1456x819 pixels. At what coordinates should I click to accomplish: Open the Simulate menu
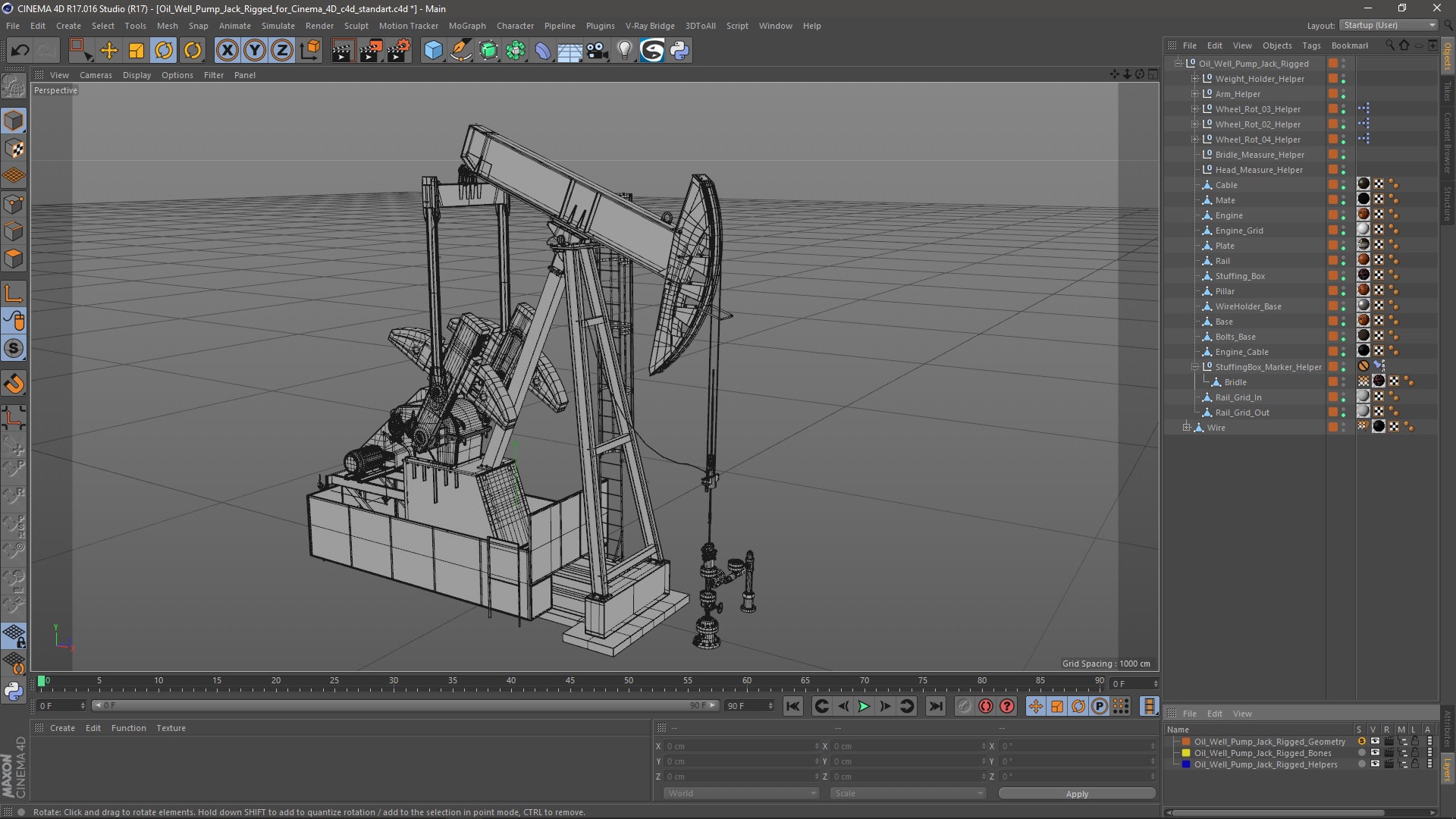(278, 26)
